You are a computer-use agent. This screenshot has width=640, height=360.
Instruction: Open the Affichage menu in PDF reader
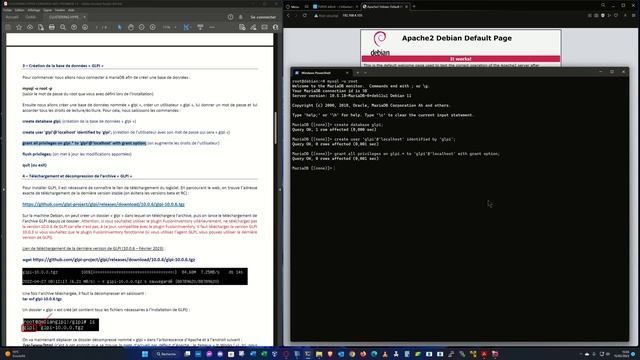pos(34,10)
